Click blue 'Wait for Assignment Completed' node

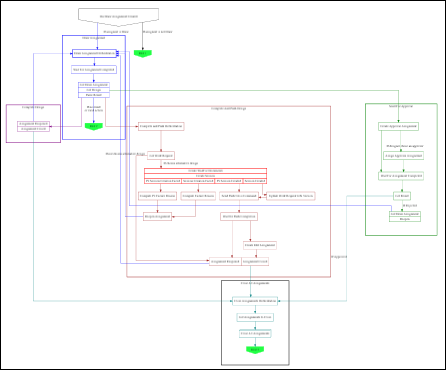94,70
